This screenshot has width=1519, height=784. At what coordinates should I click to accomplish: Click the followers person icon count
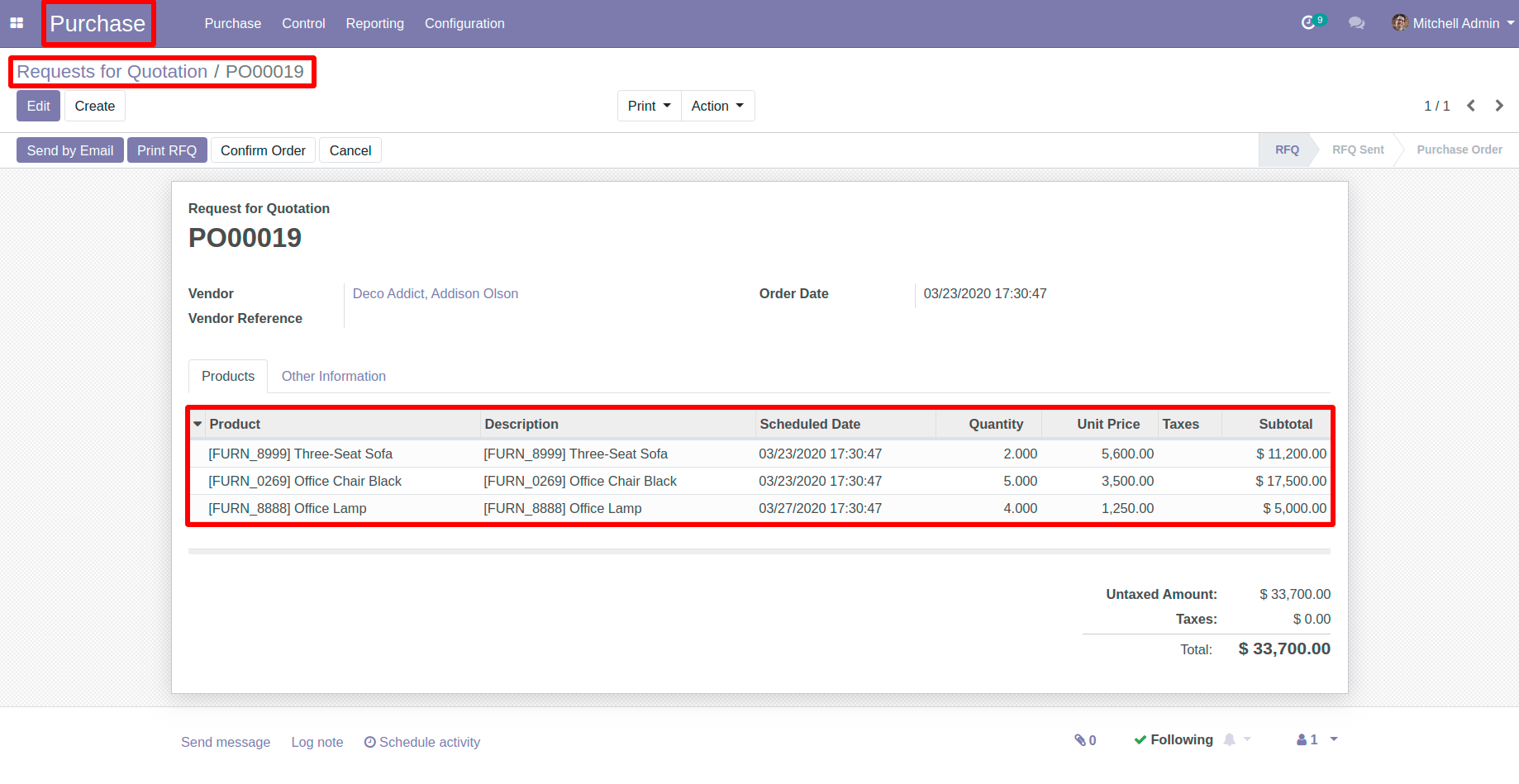pos(1307,740)
